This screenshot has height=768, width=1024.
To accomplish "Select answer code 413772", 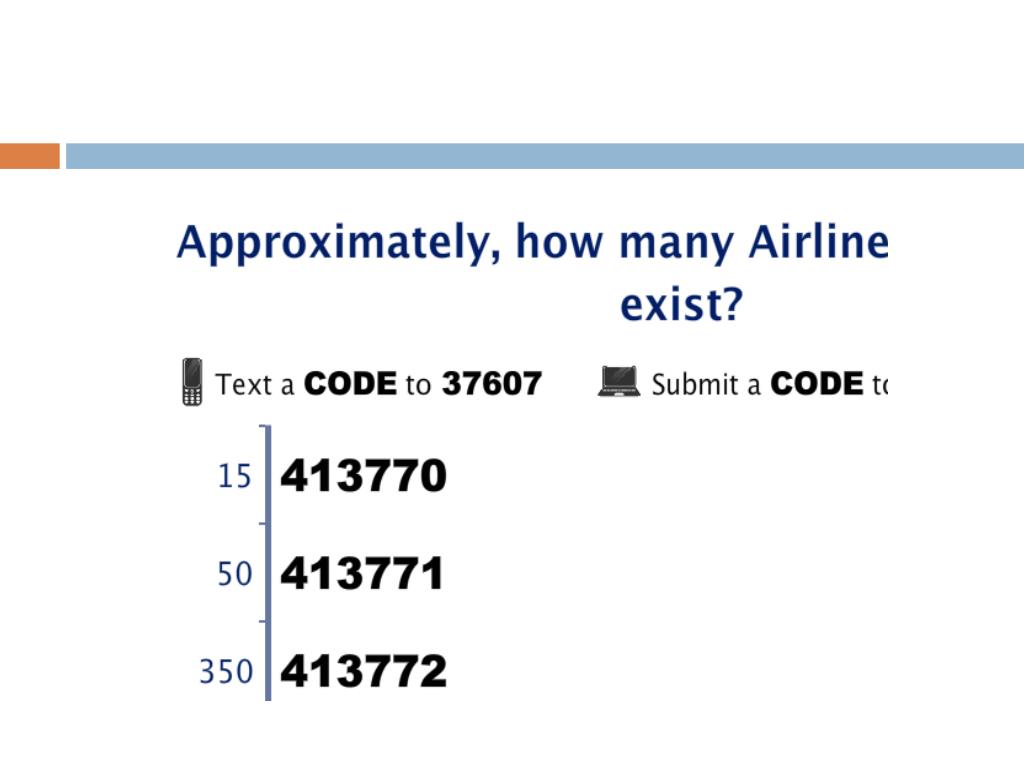I will pos(364,671).
